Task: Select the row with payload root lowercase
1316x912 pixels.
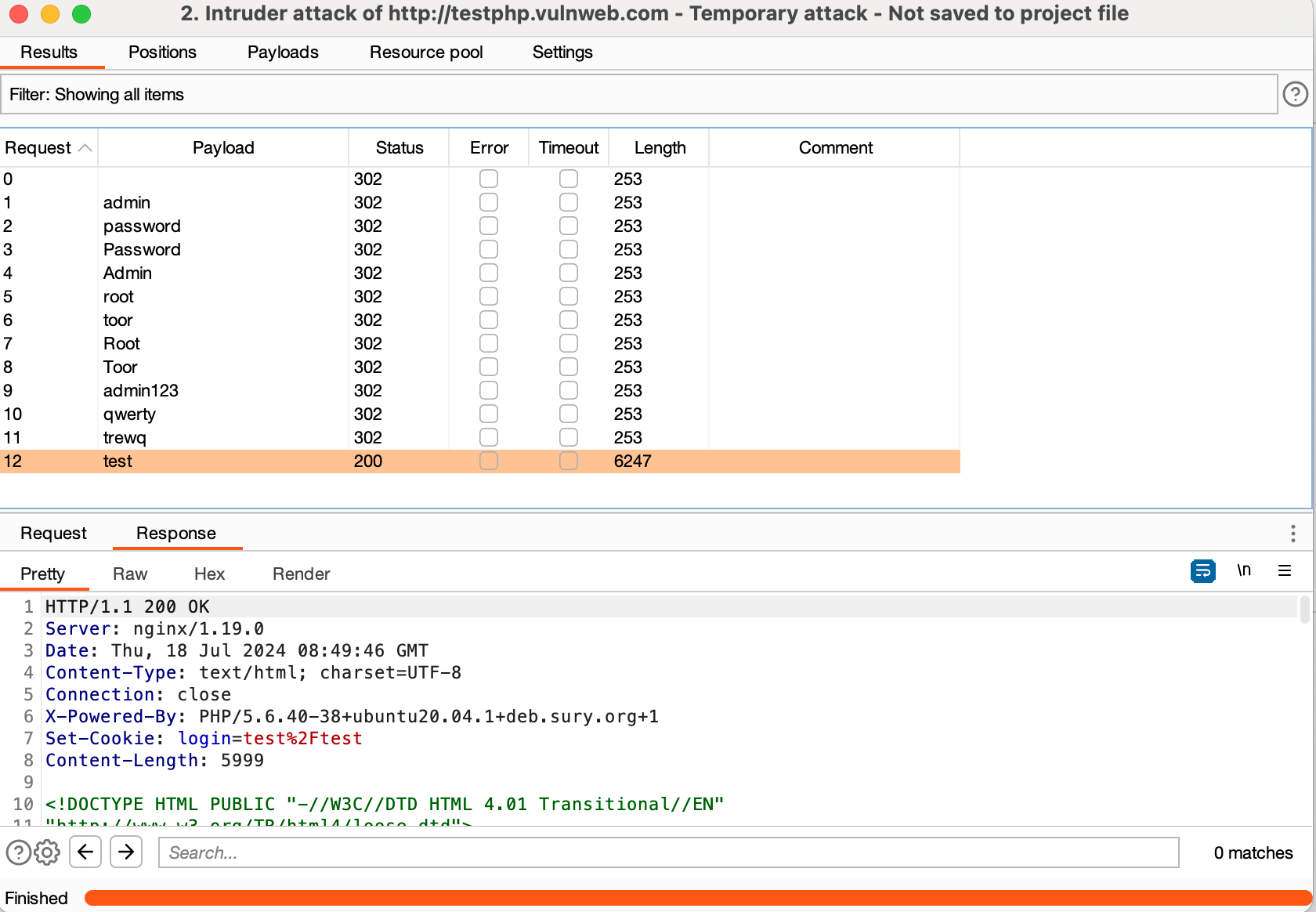Action: 480,296
